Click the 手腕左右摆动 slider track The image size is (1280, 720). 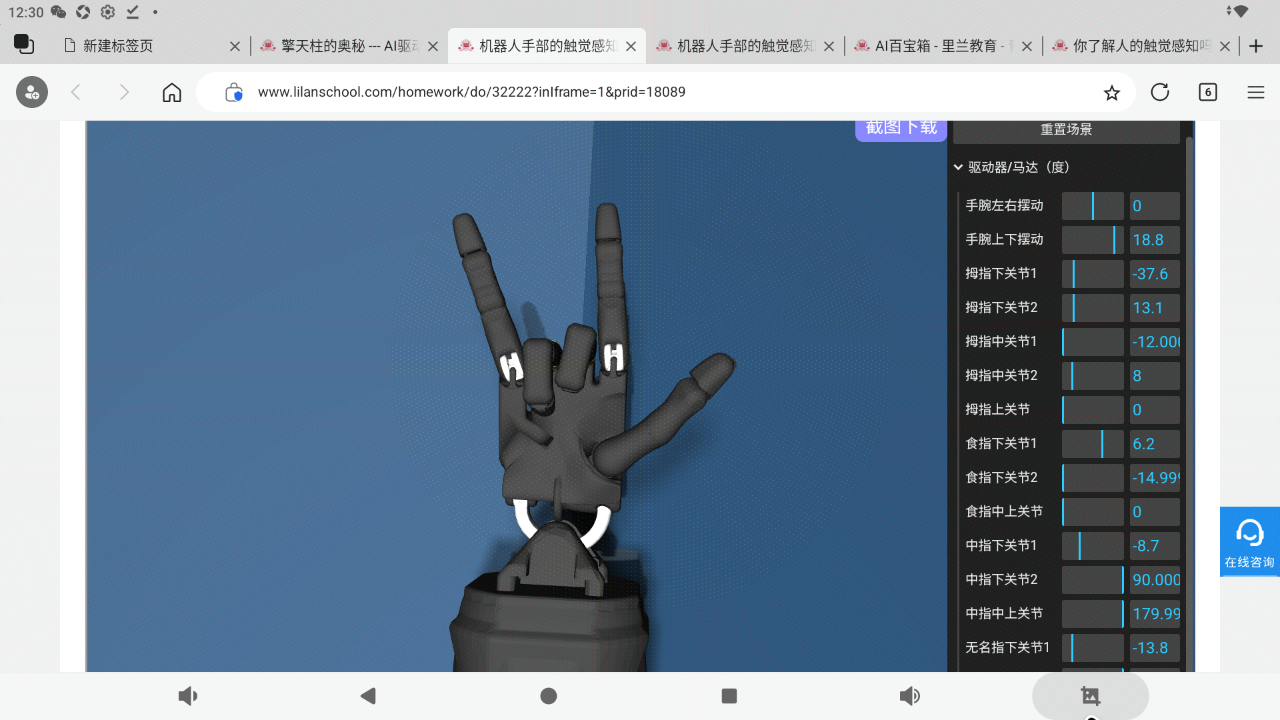point(1092,206)
